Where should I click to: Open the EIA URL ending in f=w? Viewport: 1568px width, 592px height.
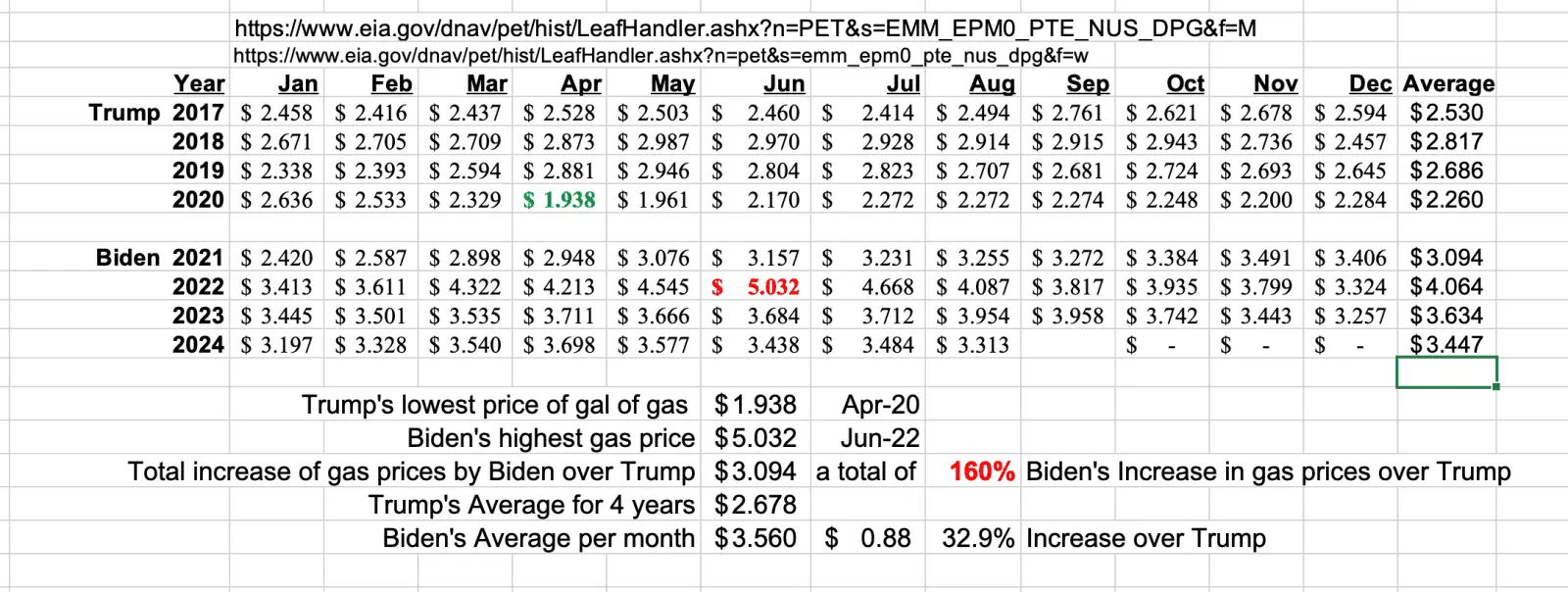[x=660, y=56]
